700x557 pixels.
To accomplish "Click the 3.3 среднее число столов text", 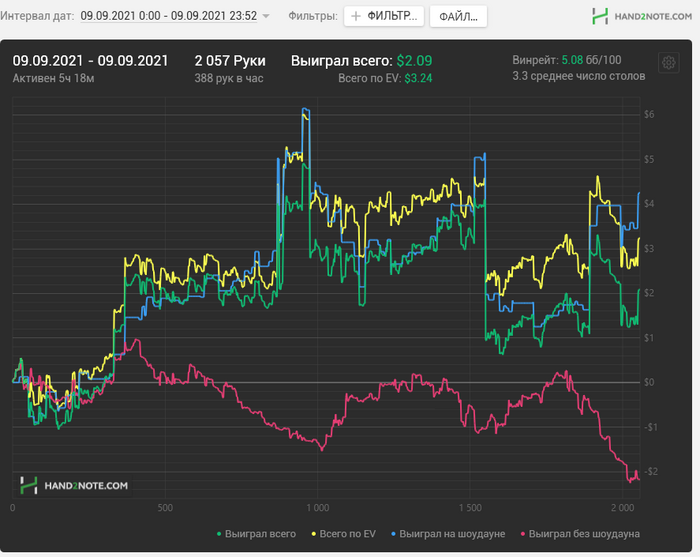I will [x=579, y=76].
